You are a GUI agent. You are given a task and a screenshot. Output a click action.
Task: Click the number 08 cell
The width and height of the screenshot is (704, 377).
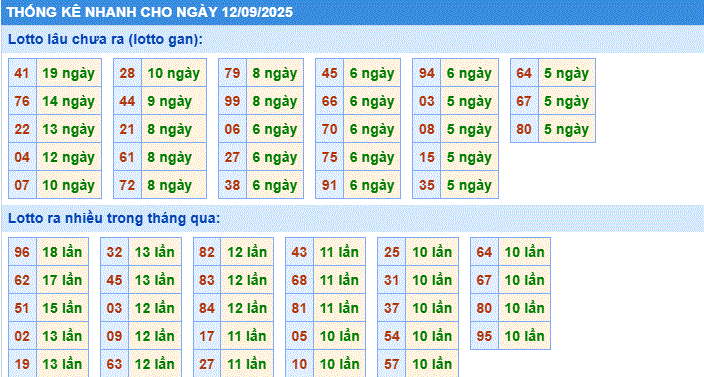pyautogui.click(x=427, y=129)
